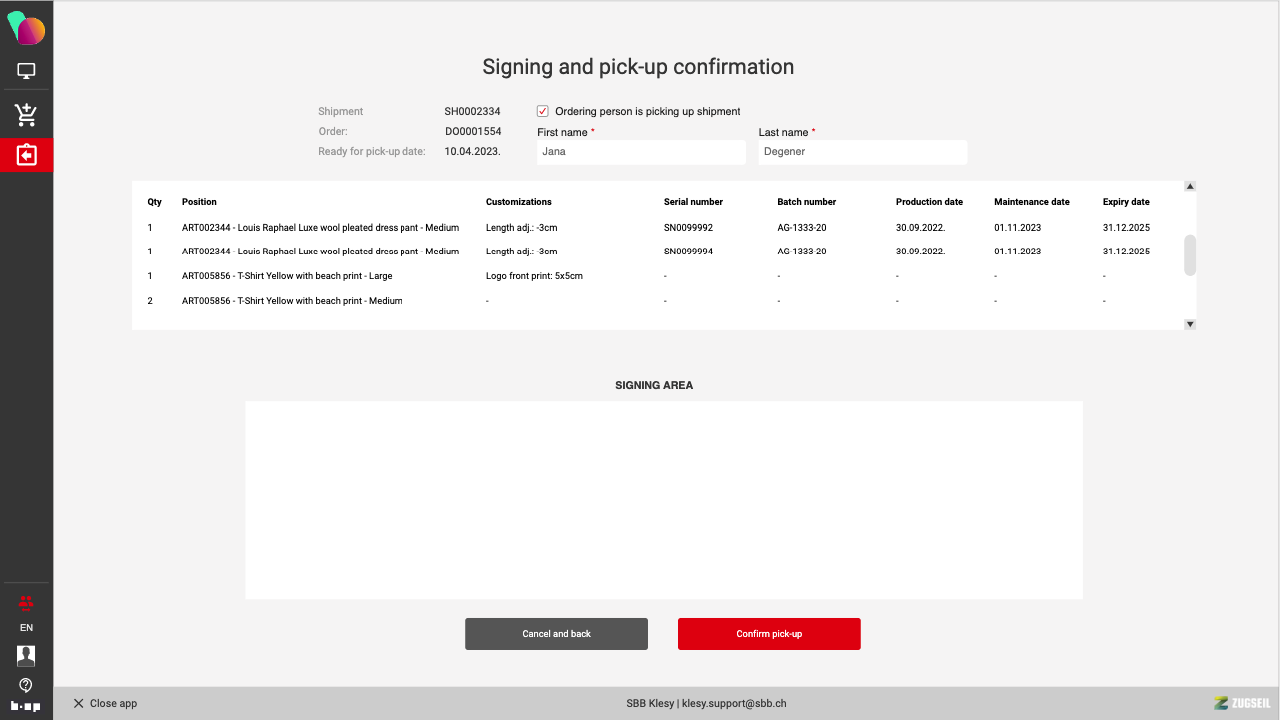Click the bottom sidebar brand logo

click(26, 706)
